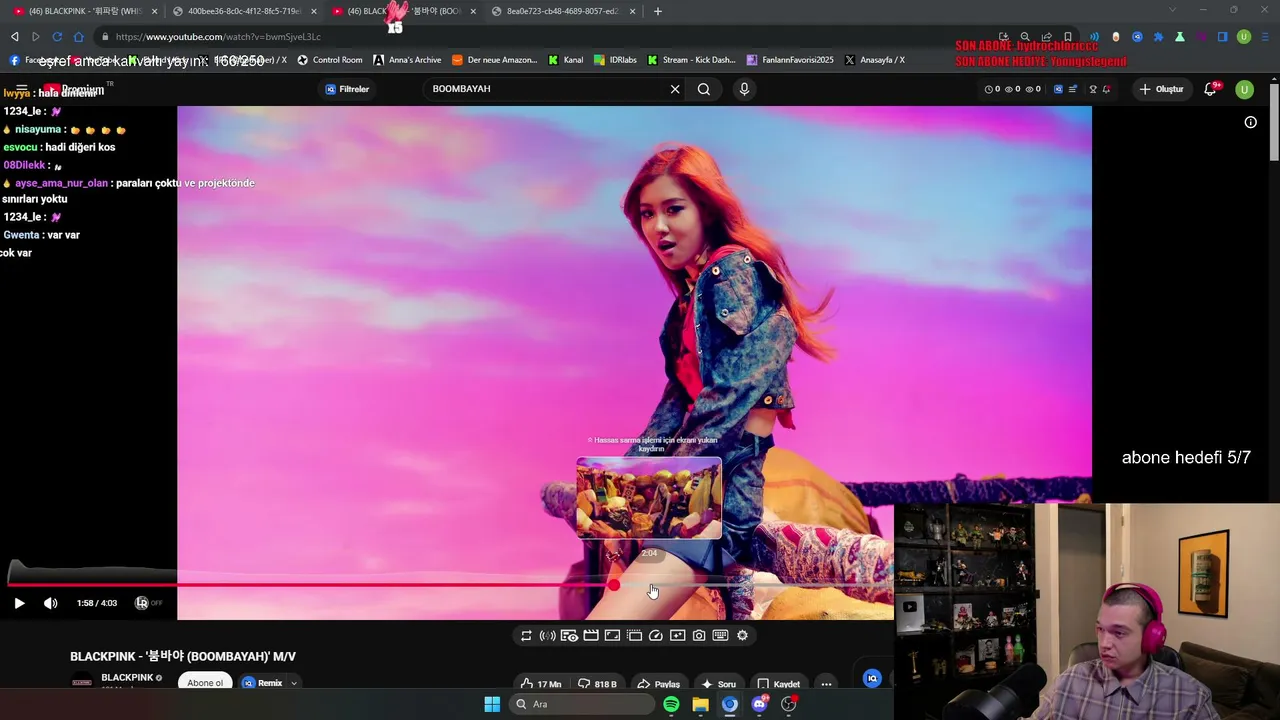
Task: Click the sound boost icon in the player toolbar
Action: (547, 635)
